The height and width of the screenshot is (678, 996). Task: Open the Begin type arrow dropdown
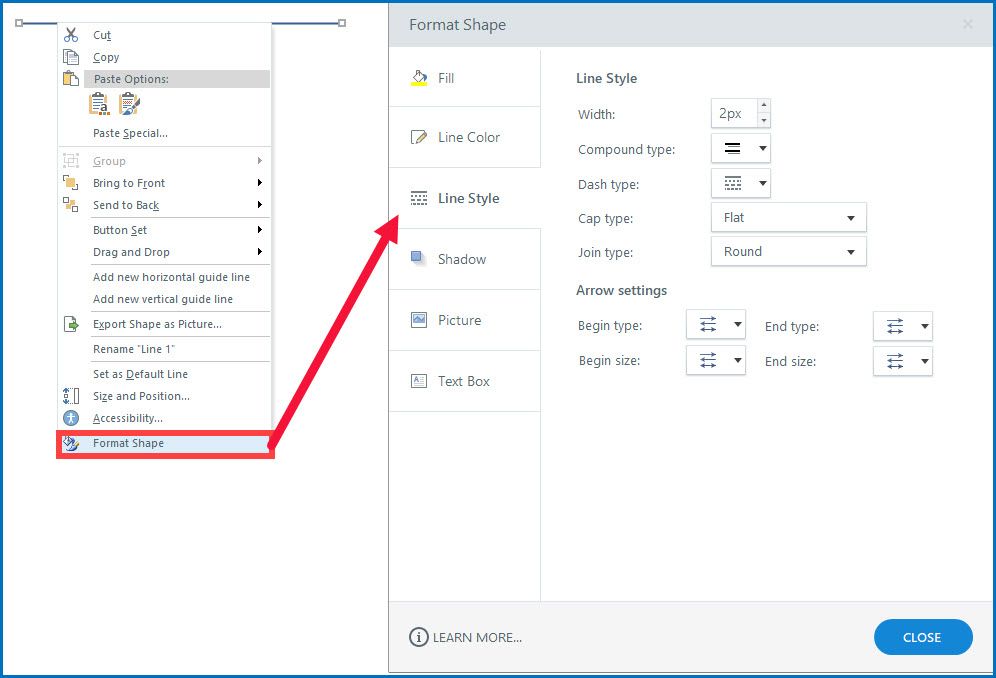(x=716, y=325)
